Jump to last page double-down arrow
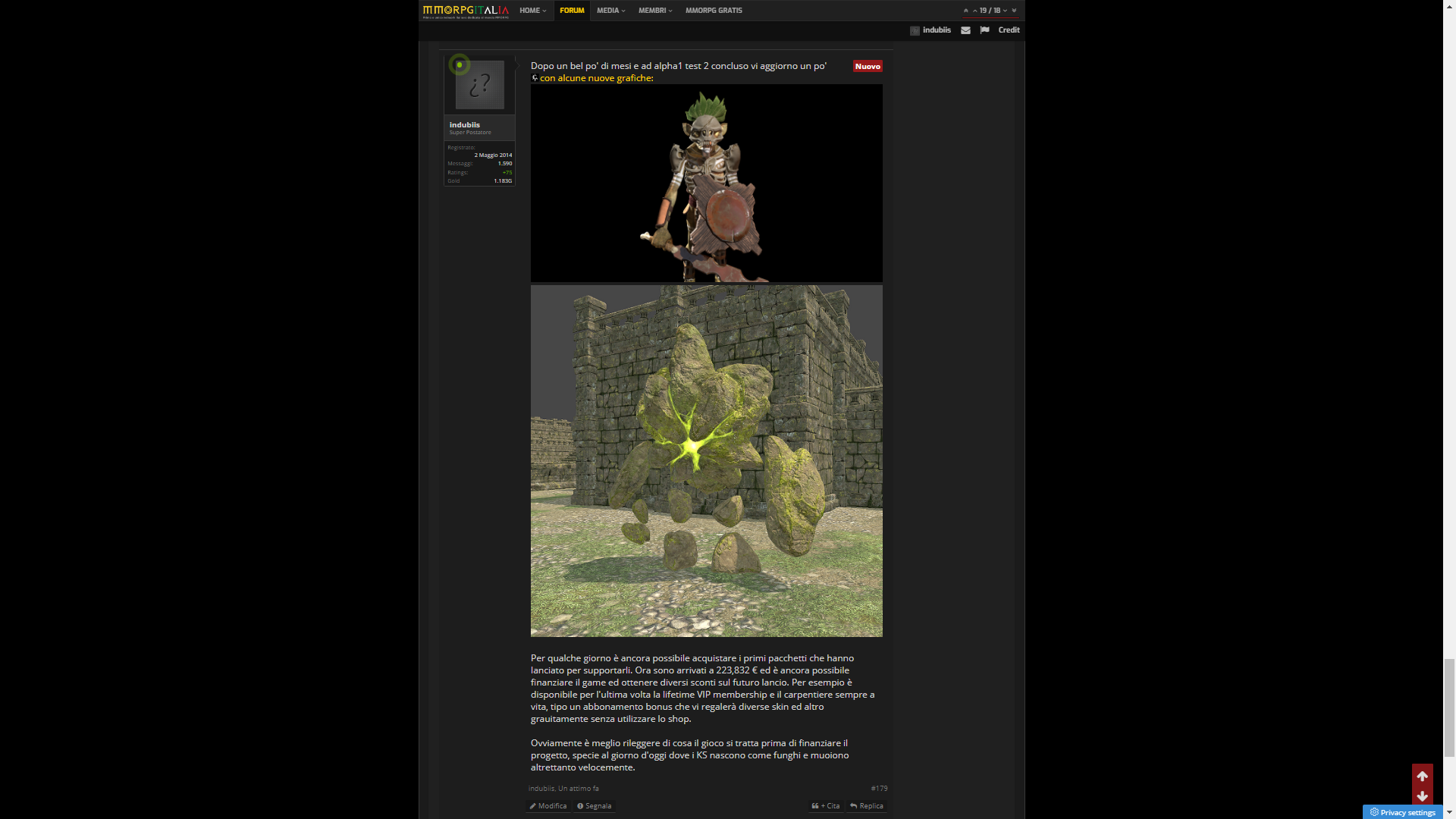Viewport: 1456px width, 819px height. tap(1014, 11)
